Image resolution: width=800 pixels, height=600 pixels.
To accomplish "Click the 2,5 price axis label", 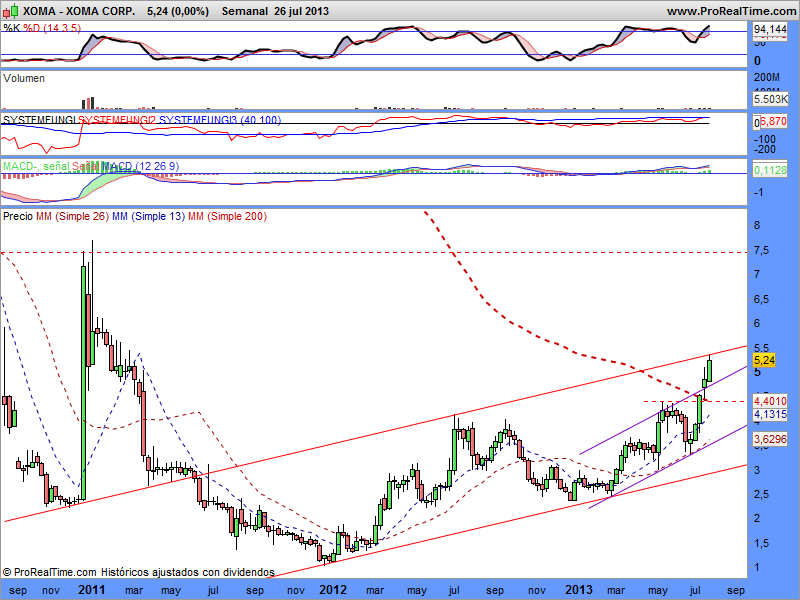I will click(761, 494).
